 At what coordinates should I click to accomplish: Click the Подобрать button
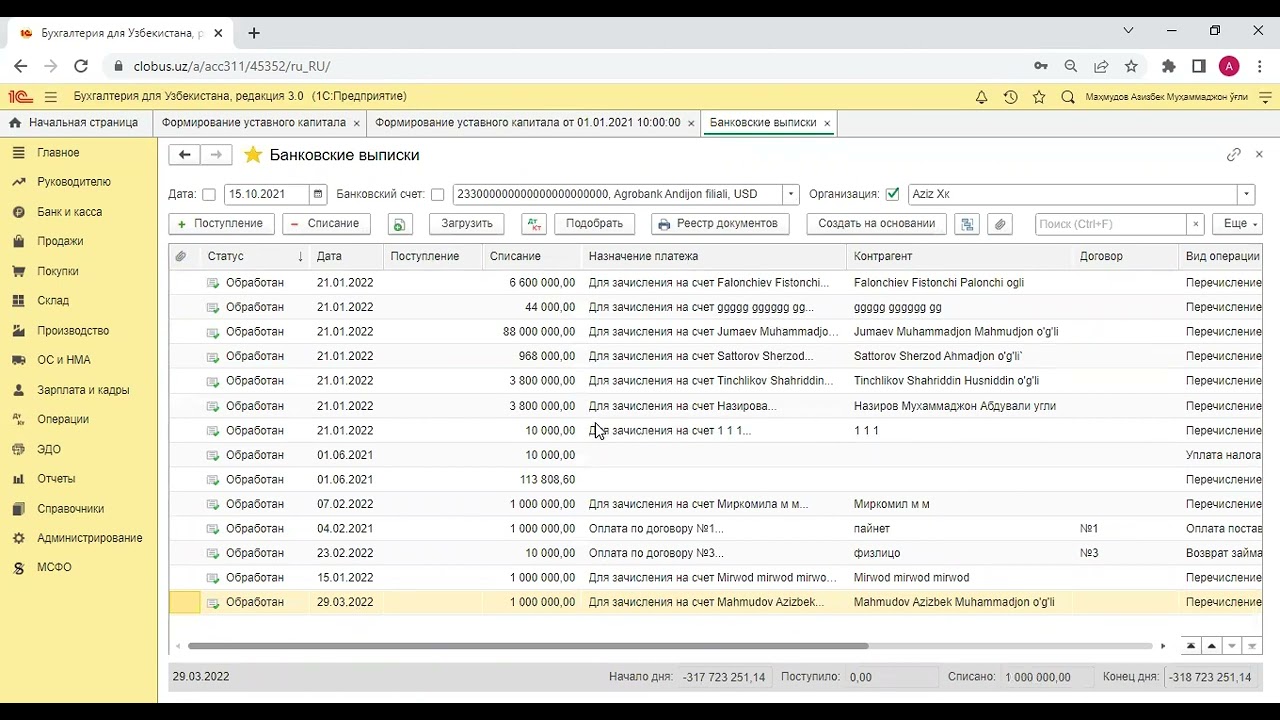tap(594, 224)
